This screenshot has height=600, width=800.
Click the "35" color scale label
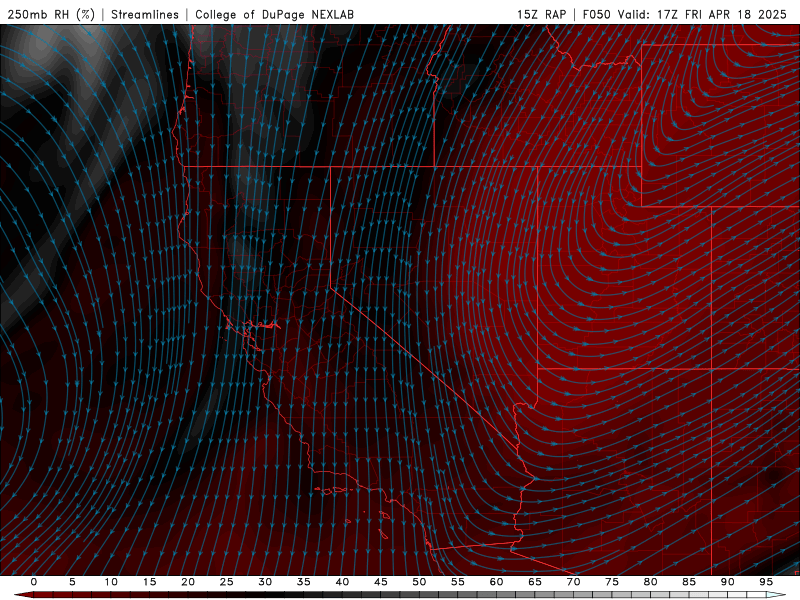304,582
